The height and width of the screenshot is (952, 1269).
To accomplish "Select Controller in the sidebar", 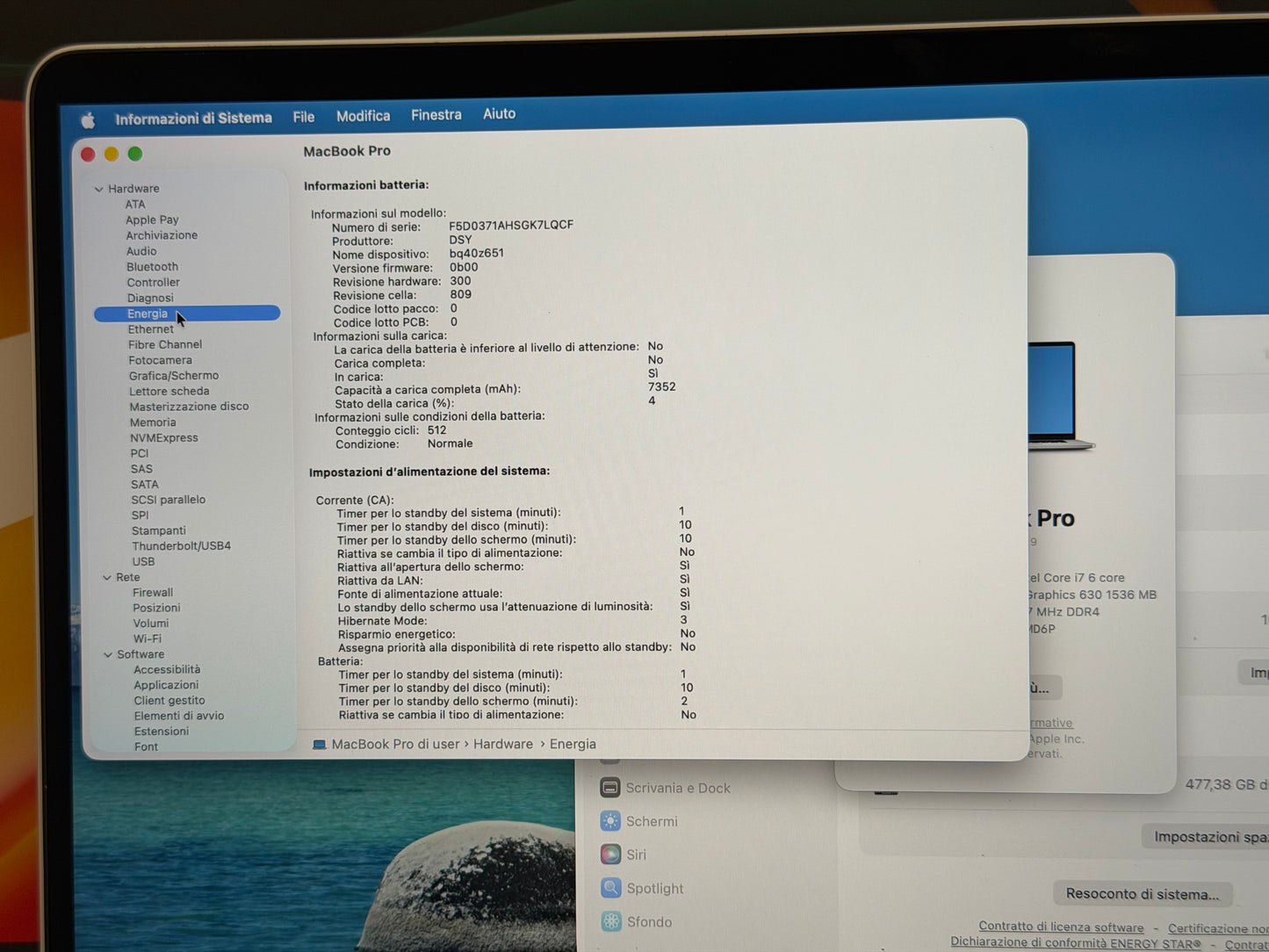I will pyautogui.click(x=153, y=283).
